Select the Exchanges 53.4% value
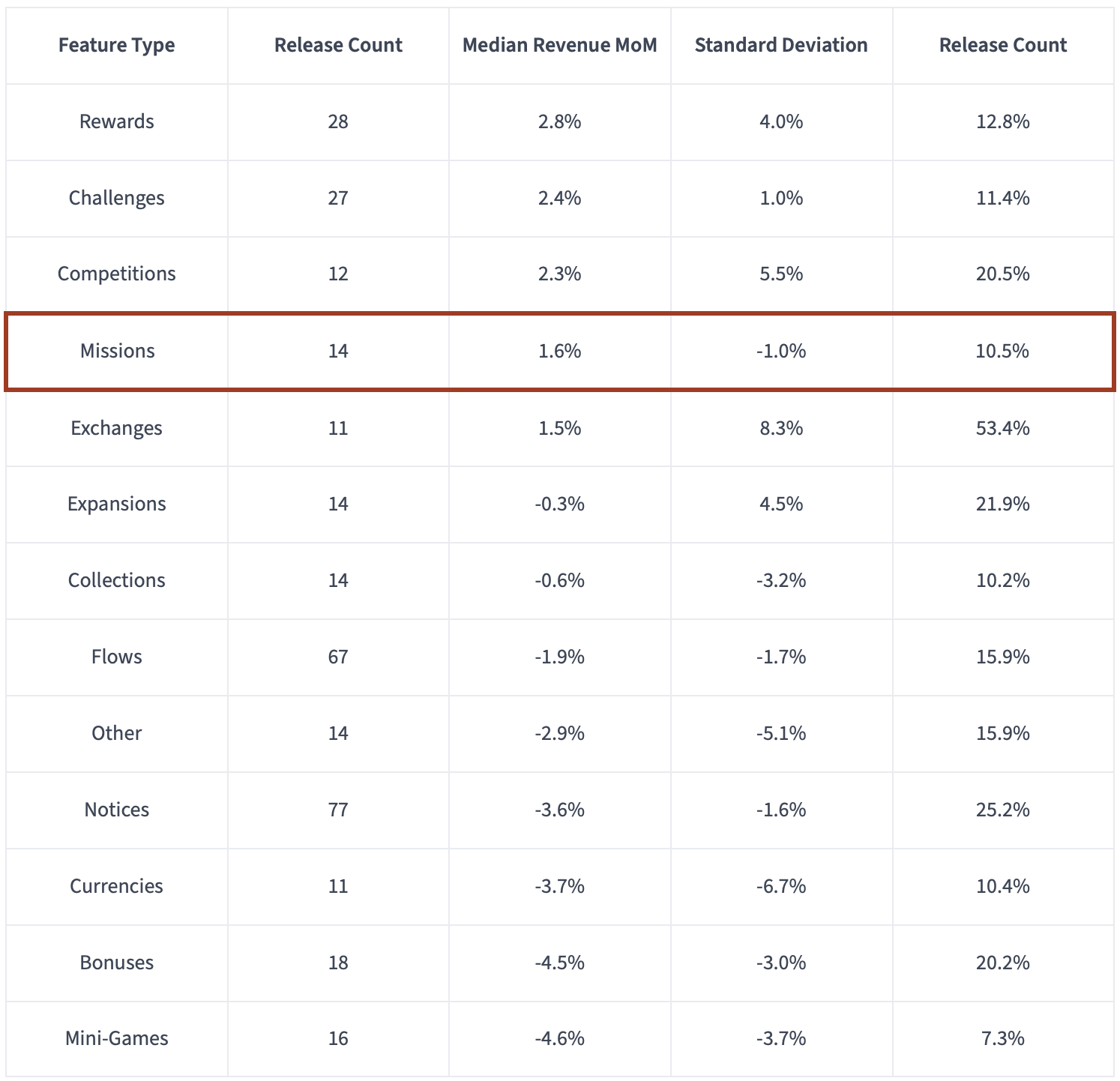This screenshot has width=1120, height=1081. tap(1003, 428)
